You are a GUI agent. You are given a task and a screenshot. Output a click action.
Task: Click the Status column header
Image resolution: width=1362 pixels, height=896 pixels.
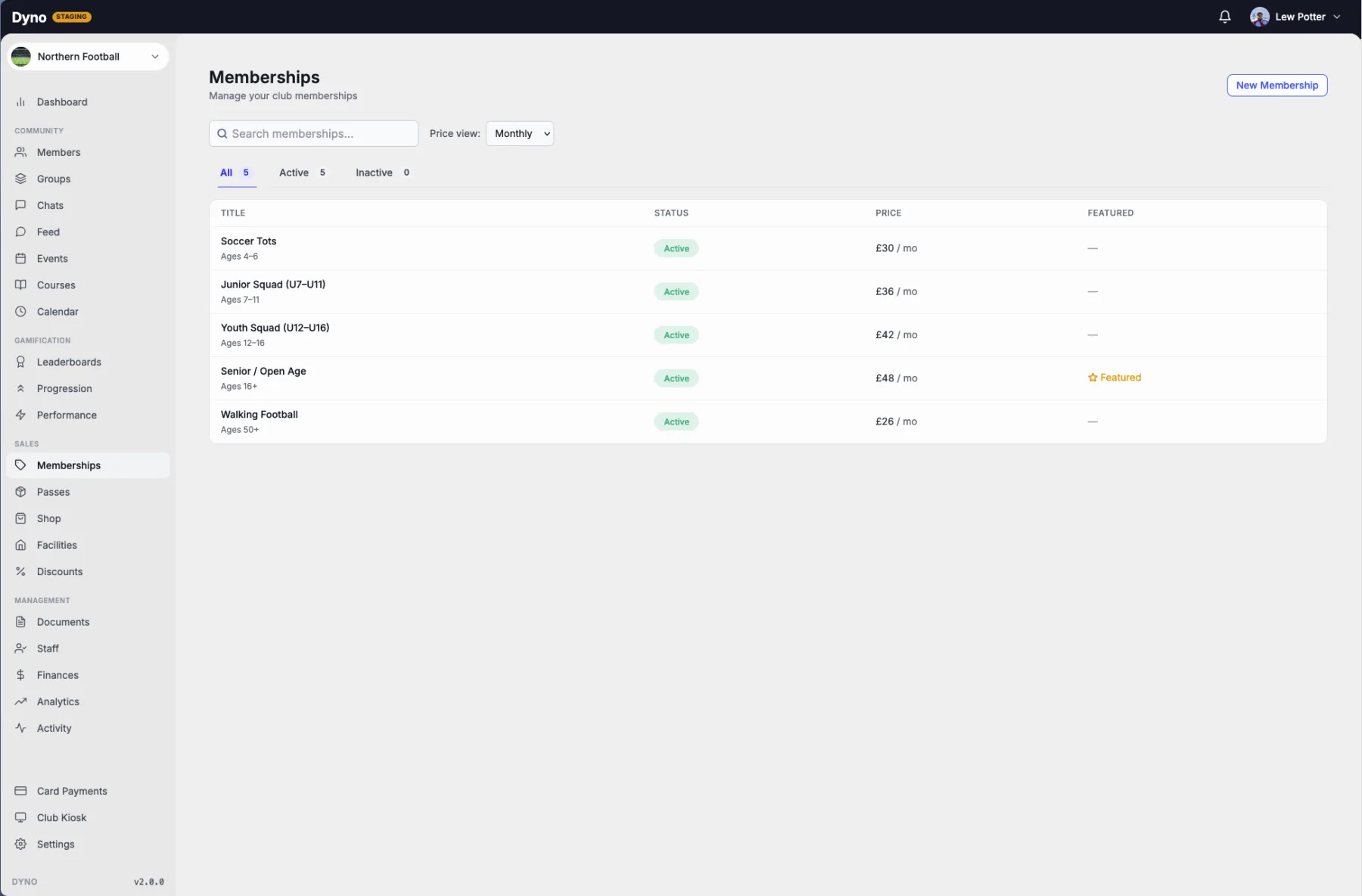tap(671, 213)
